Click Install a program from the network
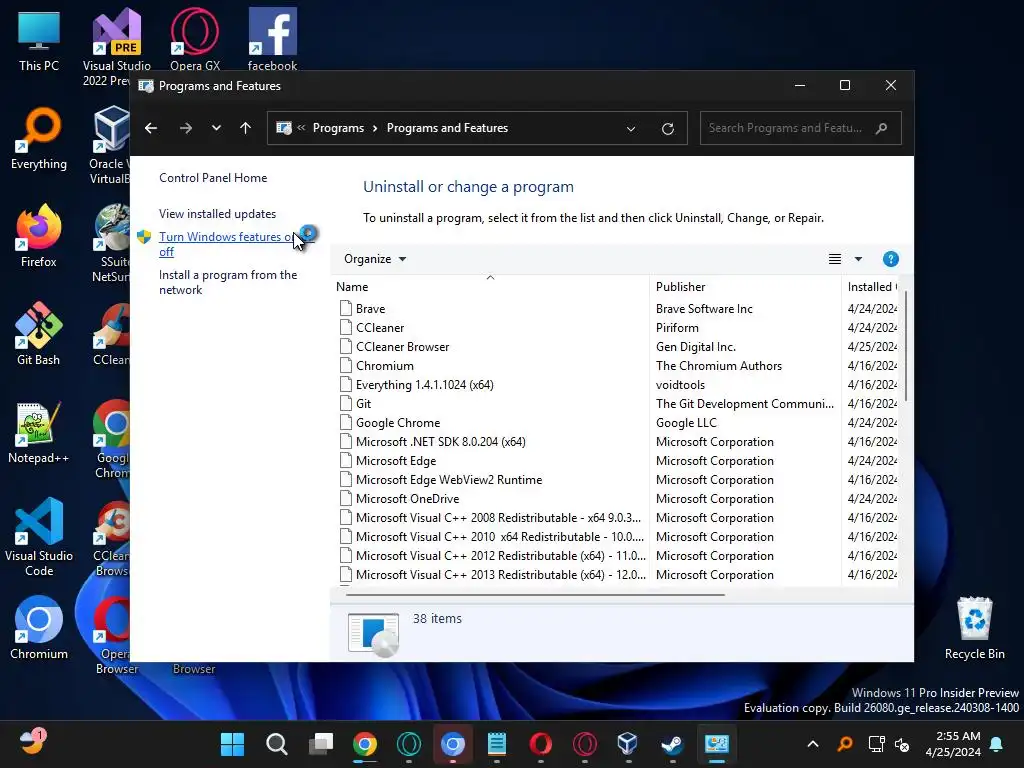Image resolution: width=1024 pixels, height=768 pixels. tap(228, 282)
